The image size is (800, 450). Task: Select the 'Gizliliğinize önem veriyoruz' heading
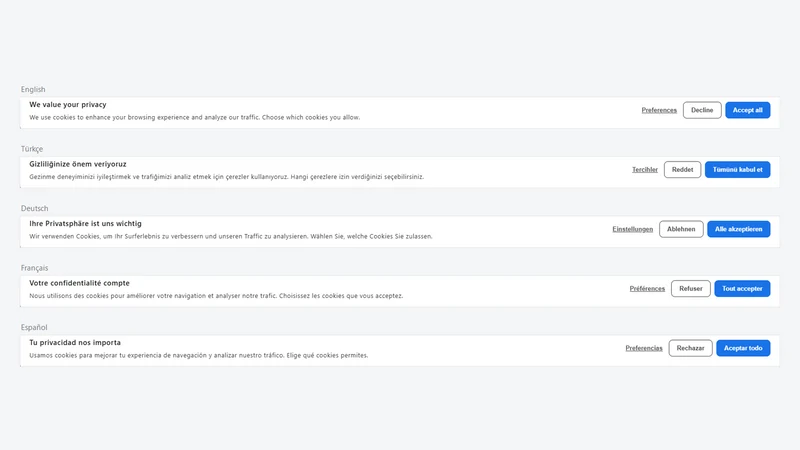78,164
